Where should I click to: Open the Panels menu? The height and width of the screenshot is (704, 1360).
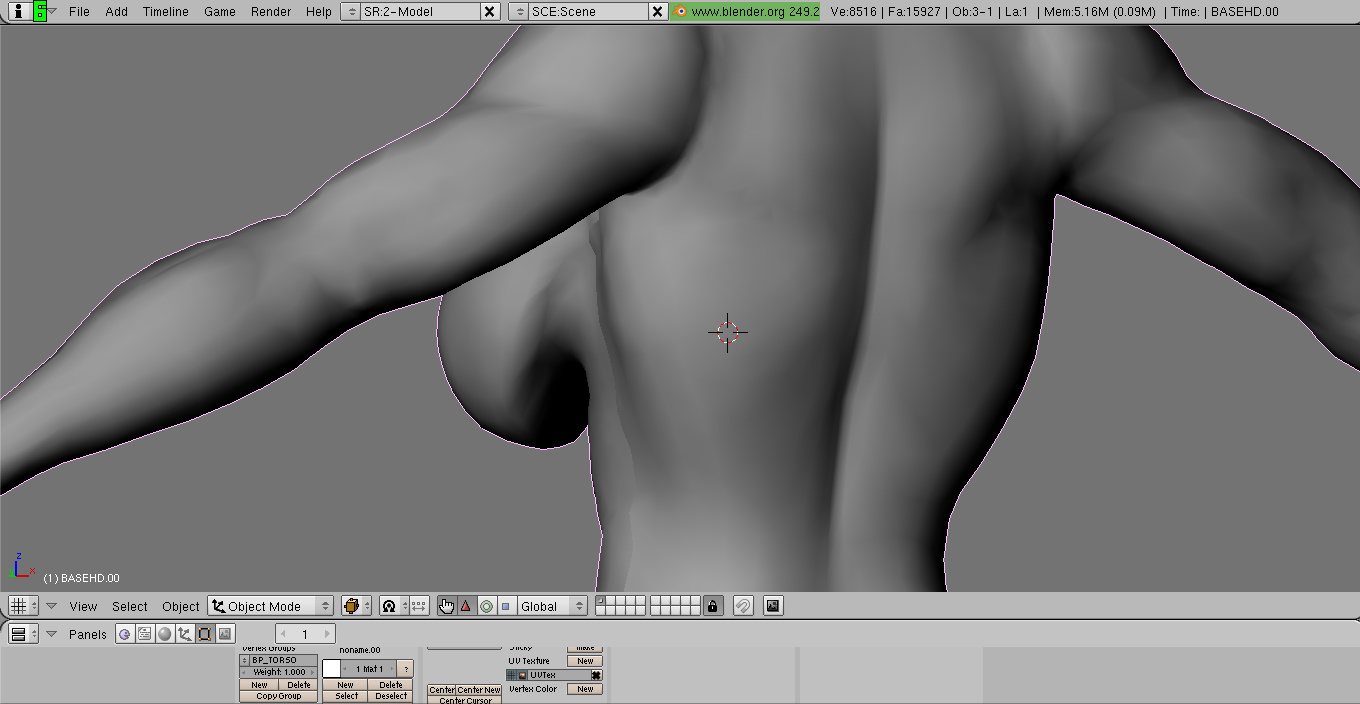click(88, 634)
